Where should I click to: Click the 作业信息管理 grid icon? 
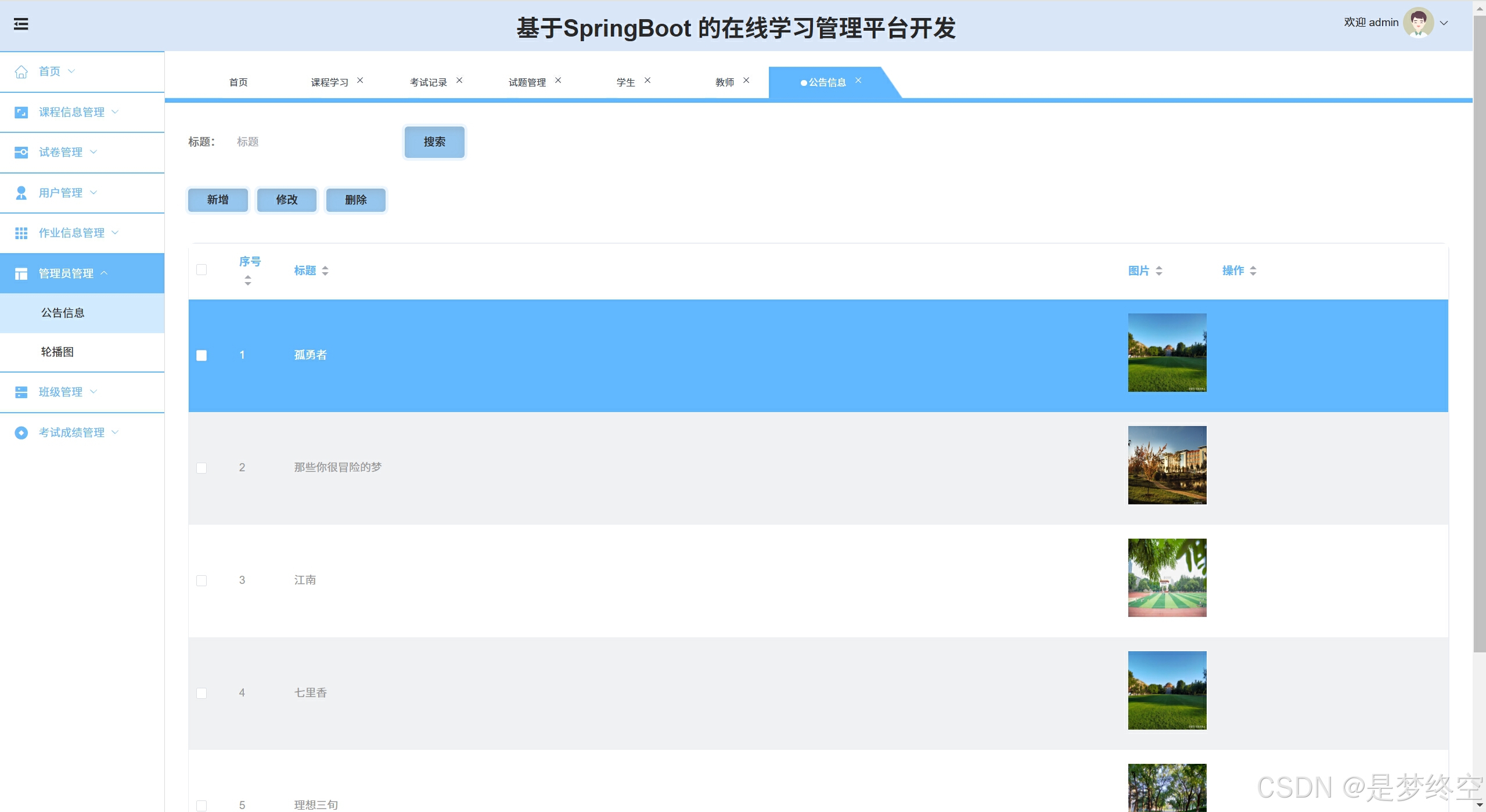(21, 233)
